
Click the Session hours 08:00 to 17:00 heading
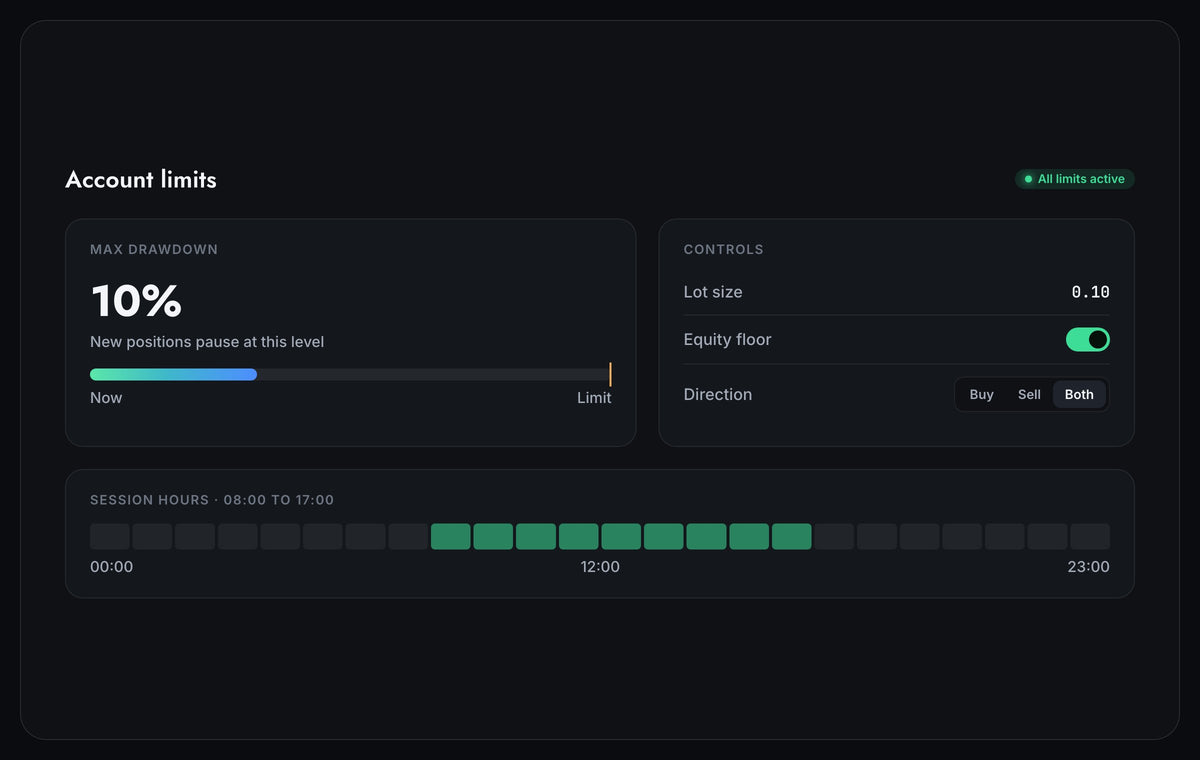[212, 499]
